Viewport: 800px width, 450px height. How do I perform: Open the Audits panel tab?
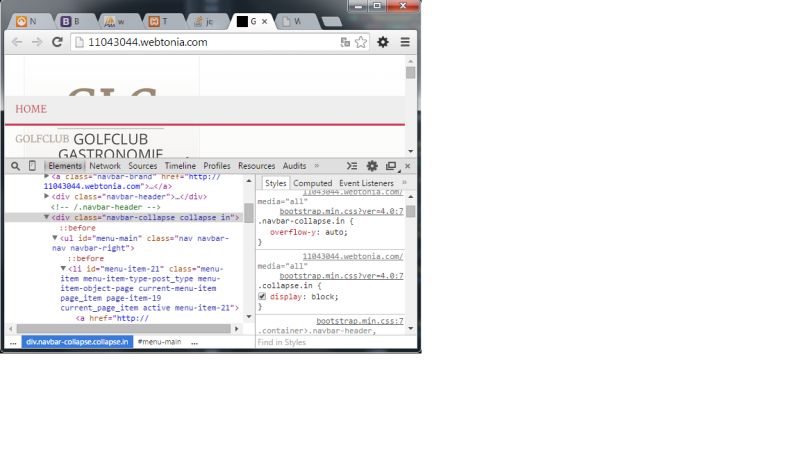click(294, 166)
